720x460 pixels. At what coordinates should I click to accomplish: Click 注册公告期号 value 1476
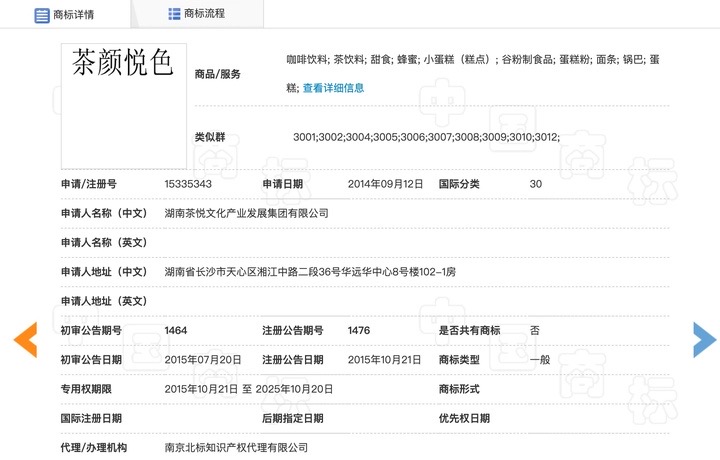[x=359, y=330]
